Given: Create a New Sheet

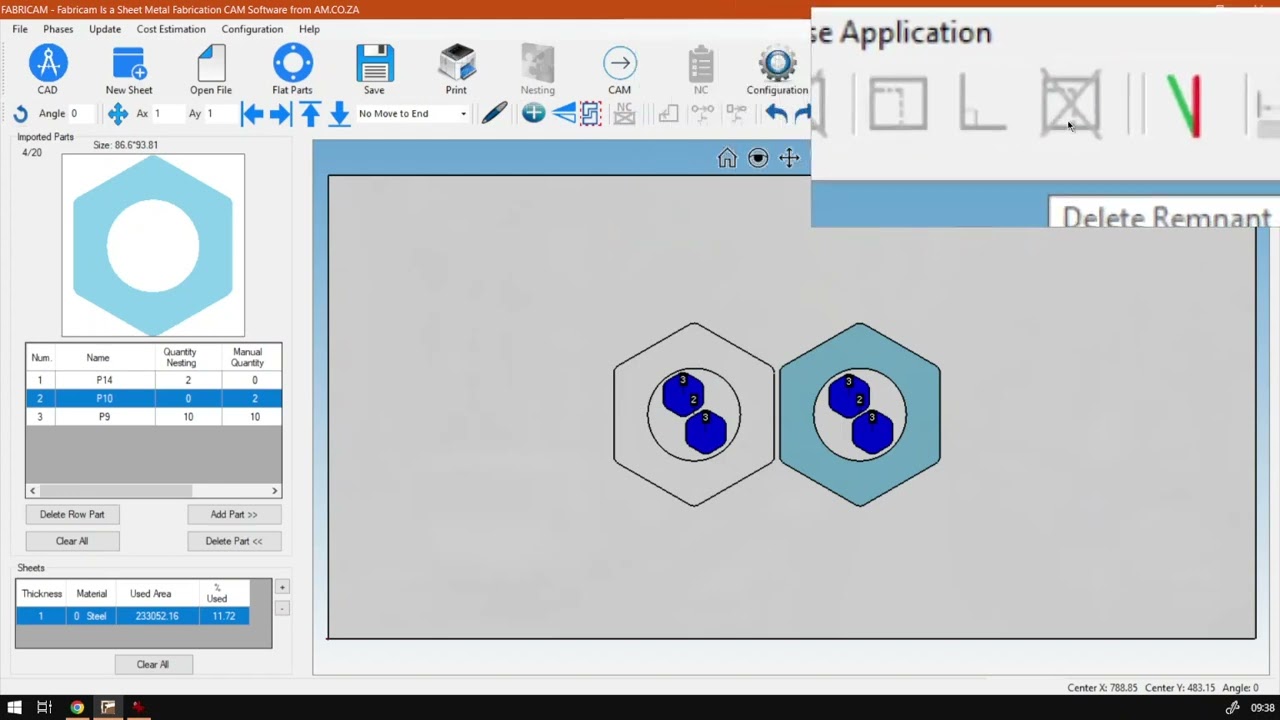Looking at the screenshot, I should click(129, 70).
